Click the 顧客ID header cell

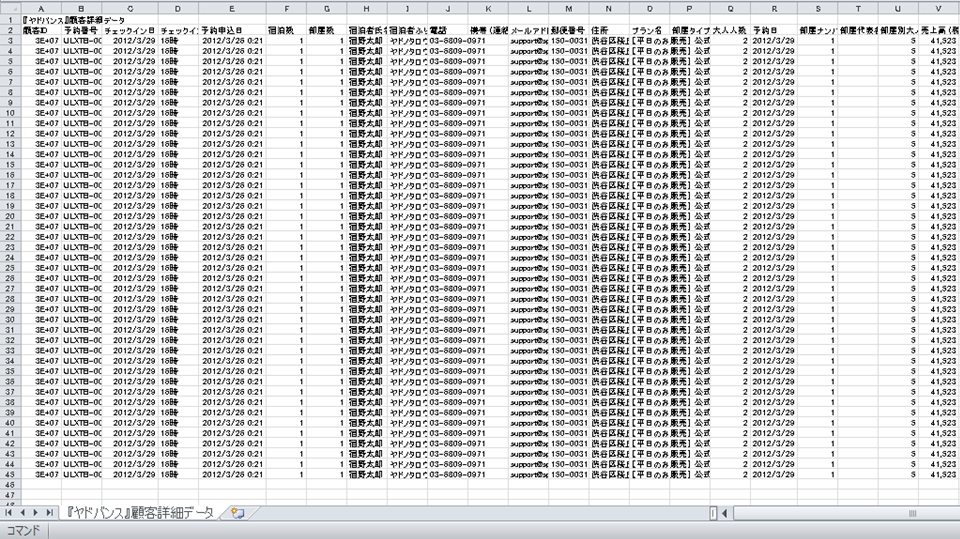(x=41, y=30)
